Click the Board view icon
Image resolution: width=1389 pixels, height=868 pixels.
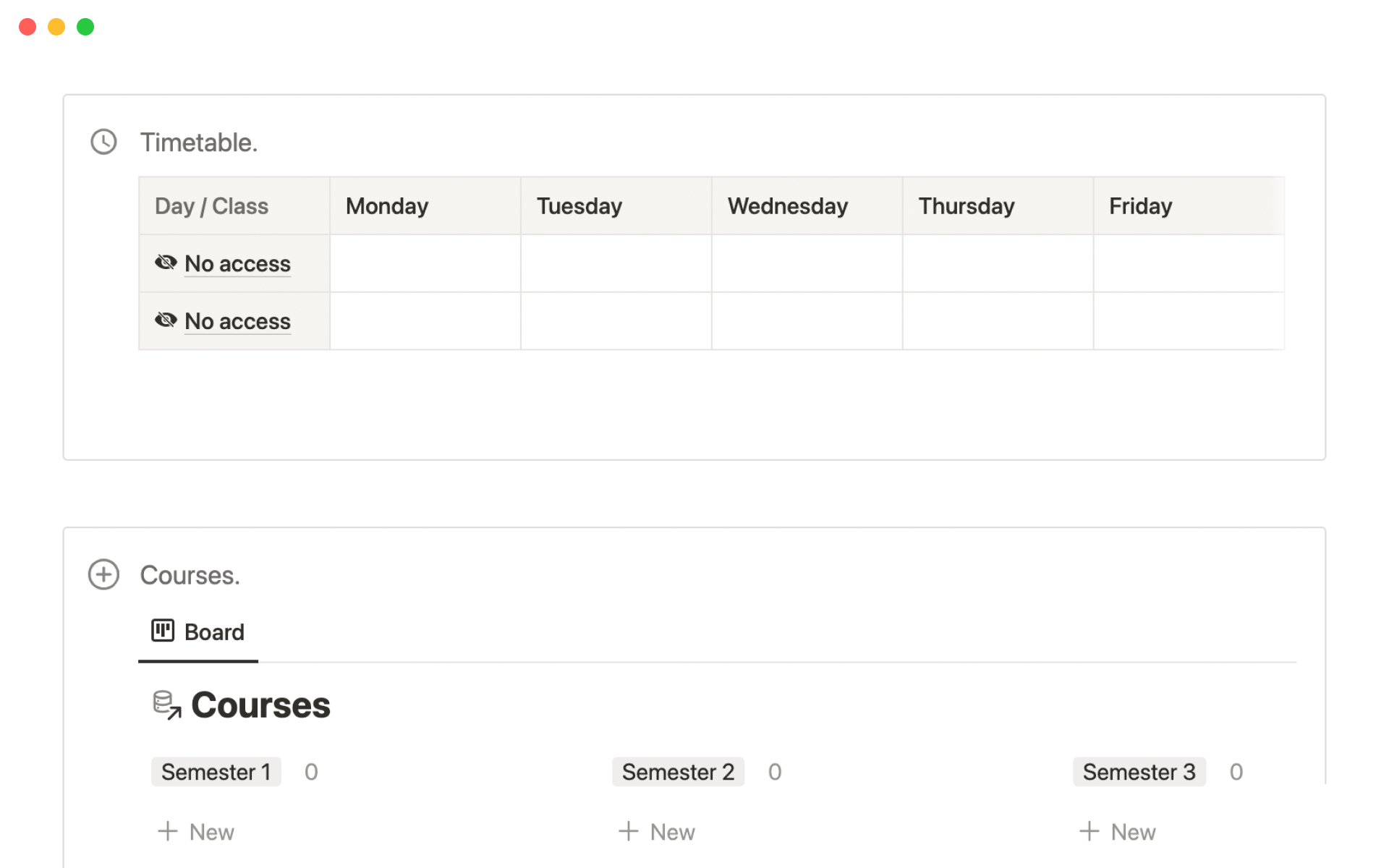click(163, 631)
